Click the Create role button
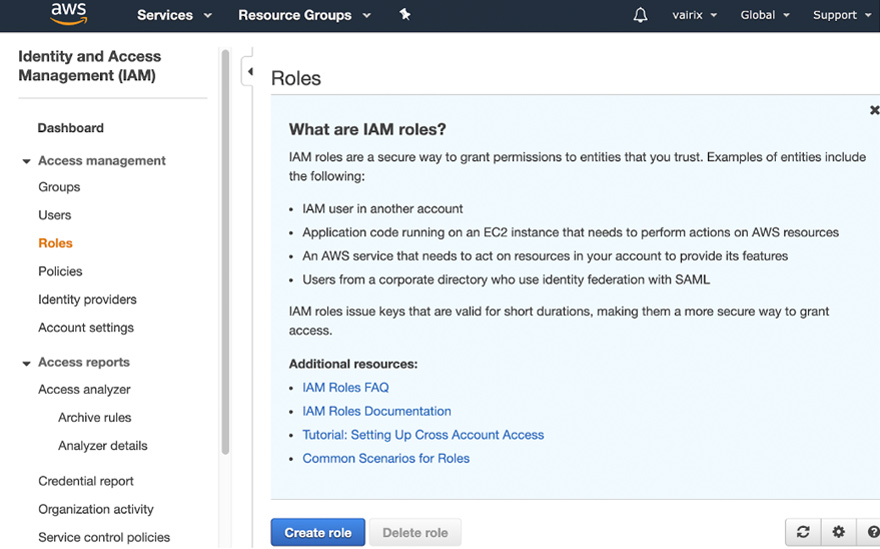 pyautogui.click(x=318, y=532)
